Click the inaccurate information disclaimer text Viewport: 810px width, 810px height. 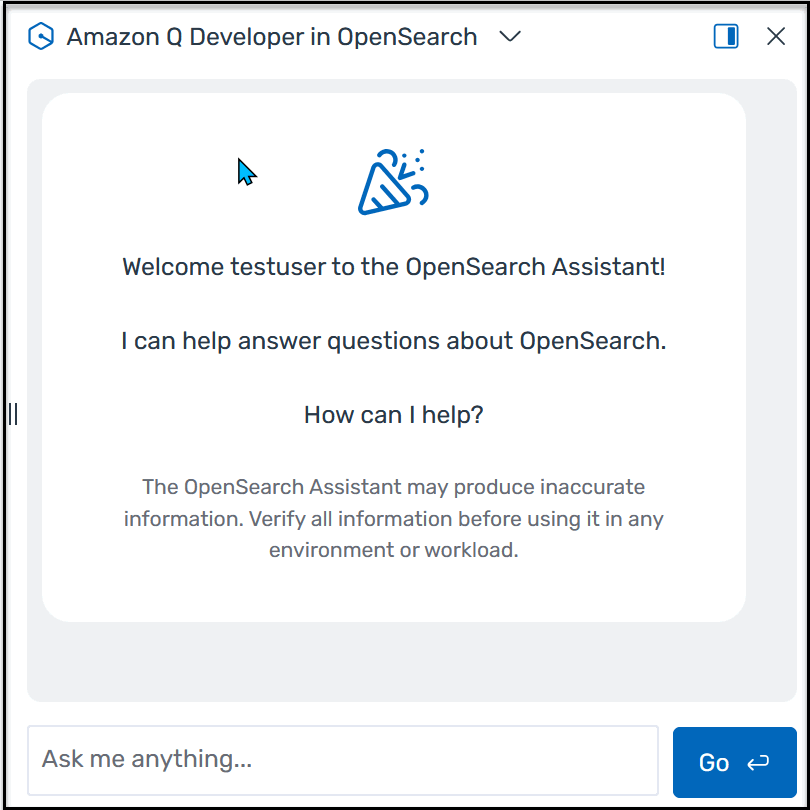[393, 518]
